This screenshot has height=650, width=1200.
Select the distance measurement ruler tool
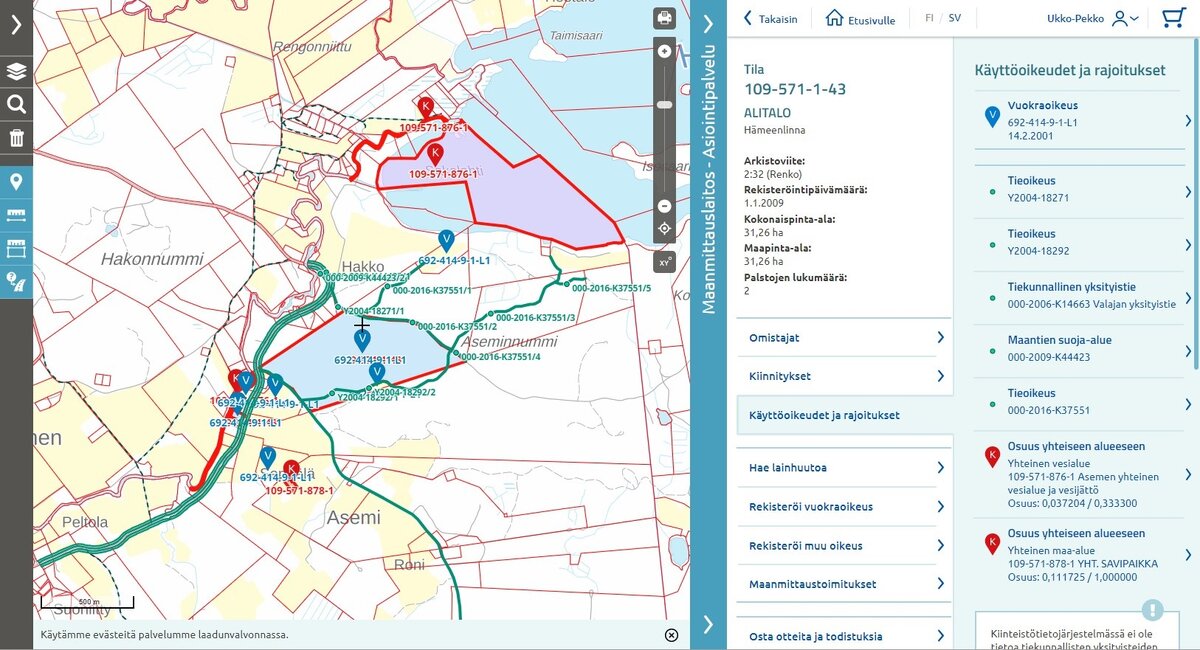coord(16,215)
